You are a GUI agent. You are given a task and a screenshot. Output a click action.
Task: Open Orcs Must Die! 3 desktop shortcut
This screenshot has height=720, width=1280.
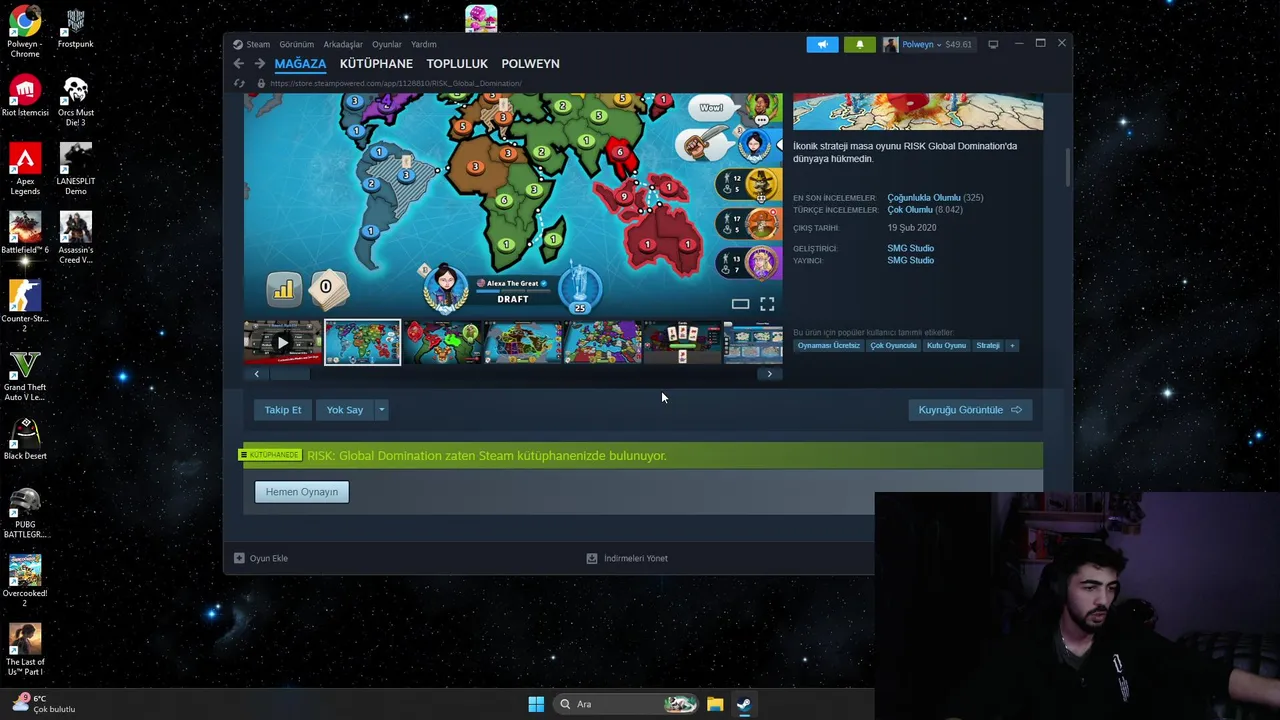pyautogui.click(x=76, y=101)
